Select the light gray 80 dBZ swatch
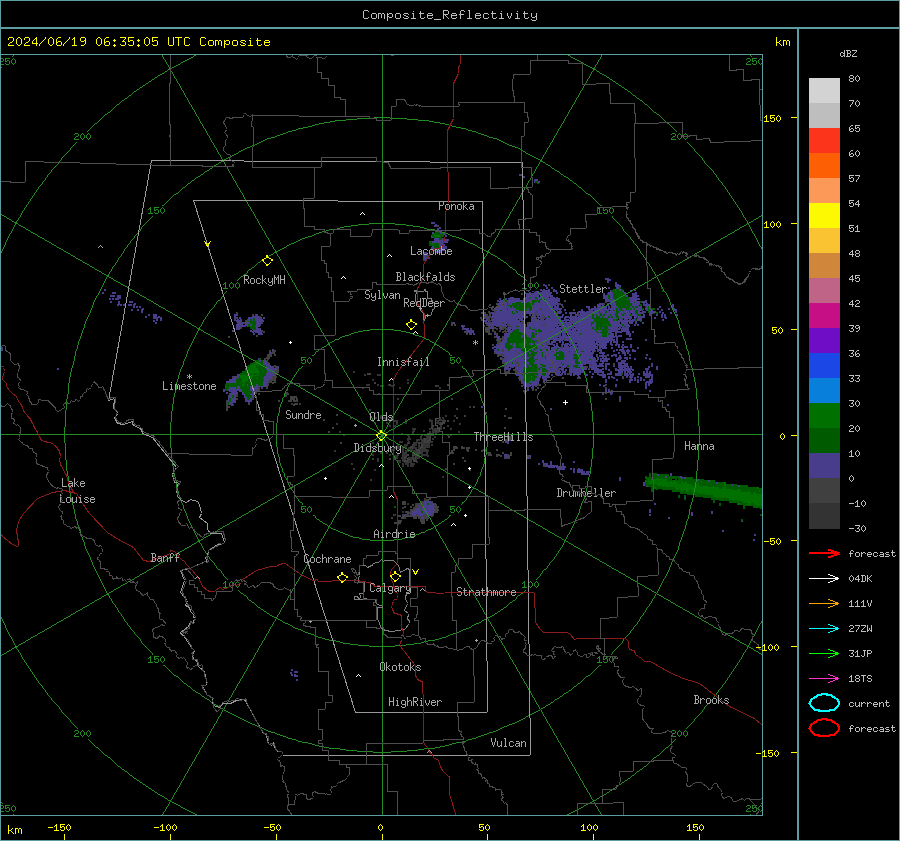The height and width of the screenshot is (841, 900). tap(824, 90)
